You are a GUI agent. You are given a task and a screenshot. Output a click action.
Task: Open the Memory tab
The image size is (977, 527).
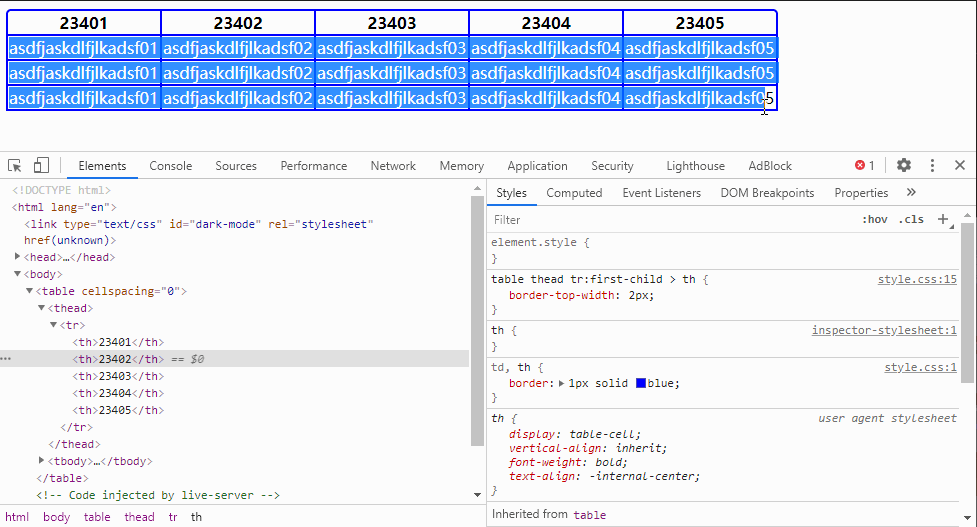coord(462,166)
